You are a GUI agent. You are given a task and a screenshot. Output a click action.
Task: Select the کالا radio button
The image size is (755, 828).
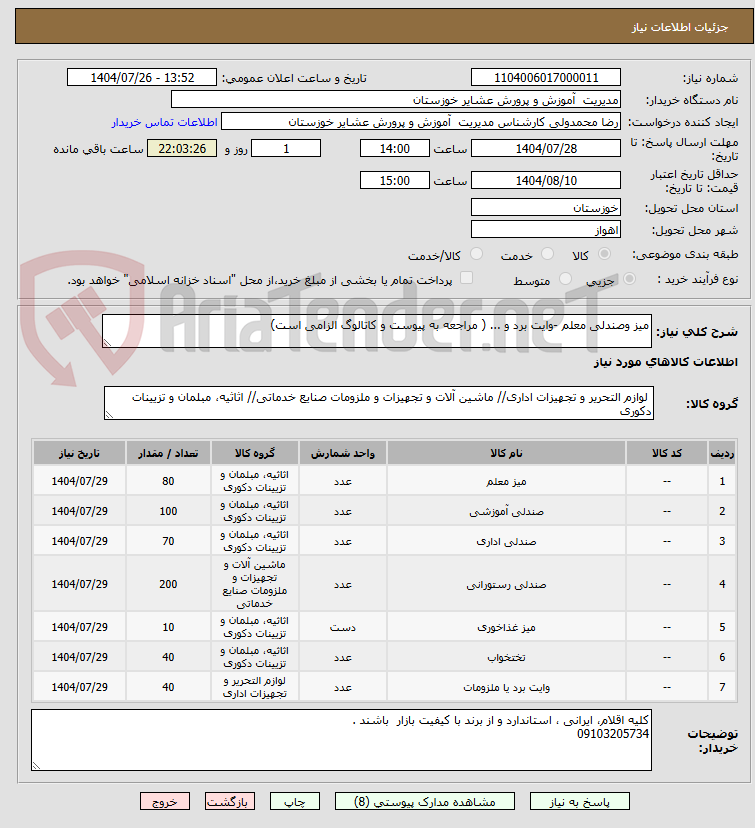tap(605, 254)
